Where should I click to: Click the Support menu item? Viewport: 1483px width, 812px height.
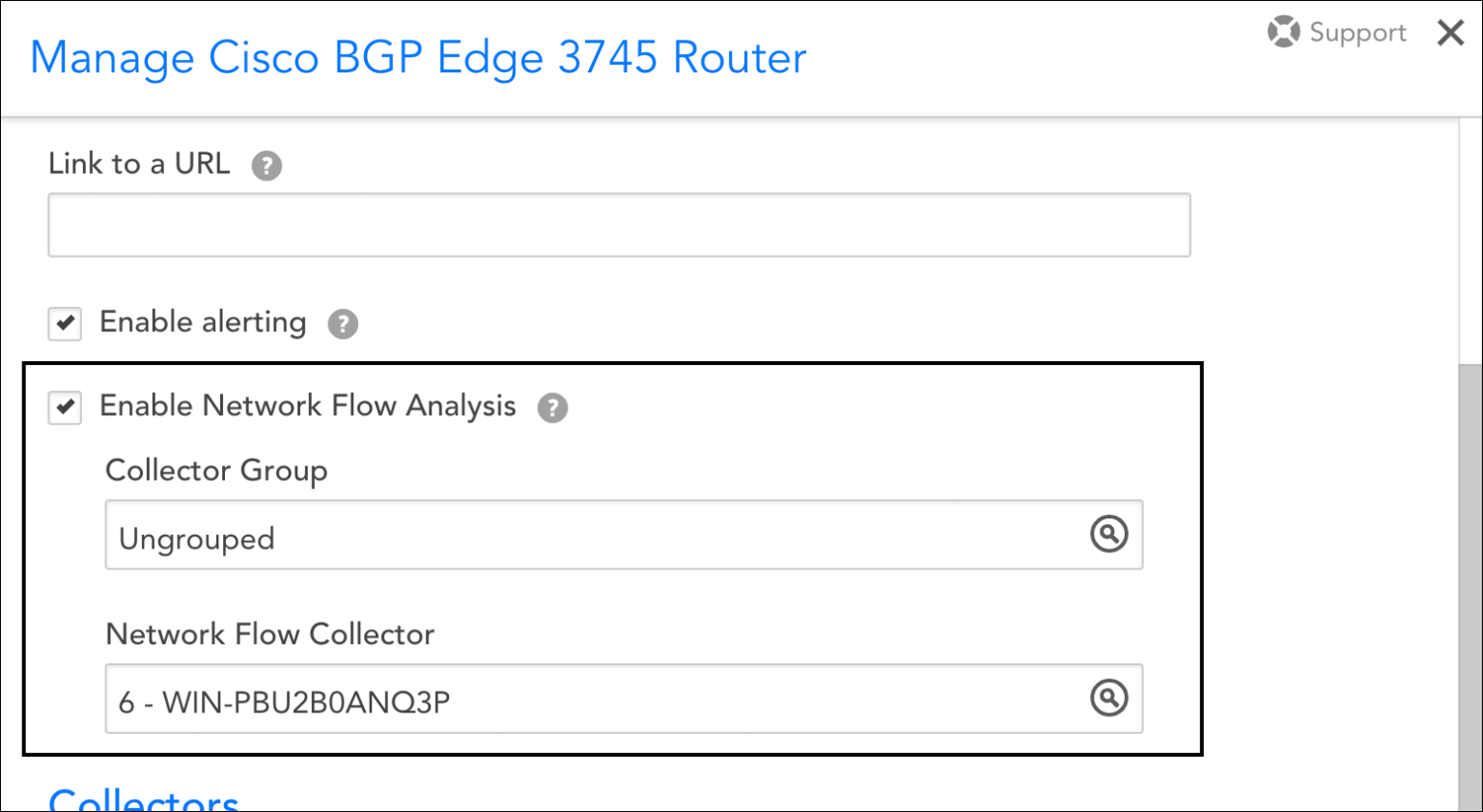coord(1356,31)
